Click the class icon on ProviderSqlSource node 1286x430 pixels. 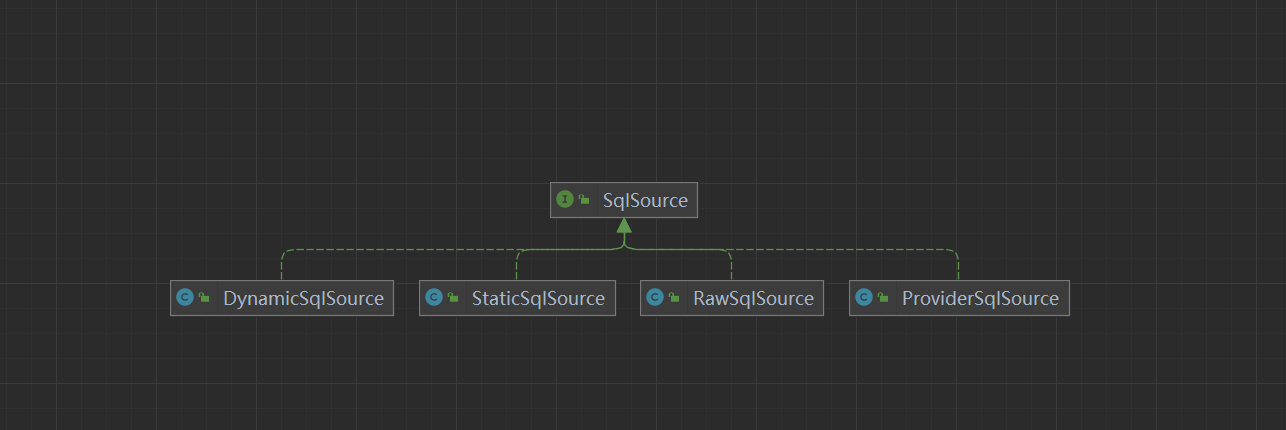point(864,298)
